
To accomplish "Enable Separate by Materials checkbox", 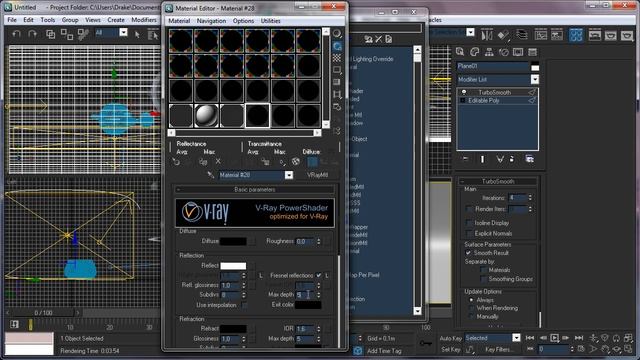I will click(483, 270).
